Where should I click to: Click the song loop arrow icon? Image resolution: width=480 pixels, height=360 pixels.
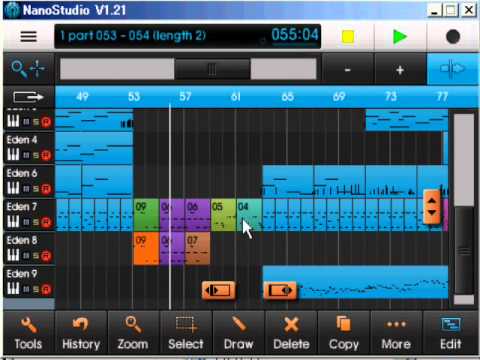[x=28, y=97]
